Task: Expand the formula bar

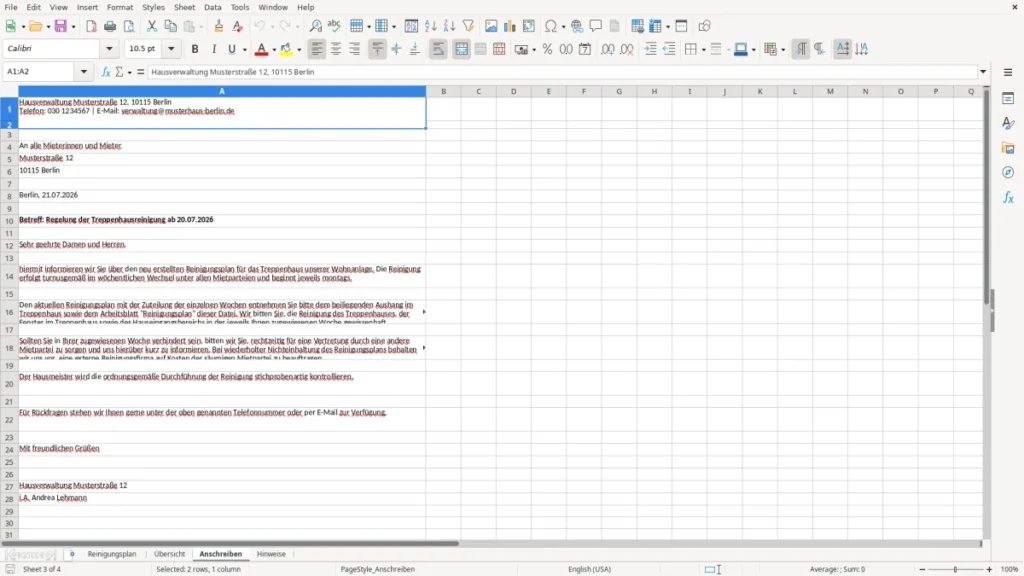Action: [983, 72]
